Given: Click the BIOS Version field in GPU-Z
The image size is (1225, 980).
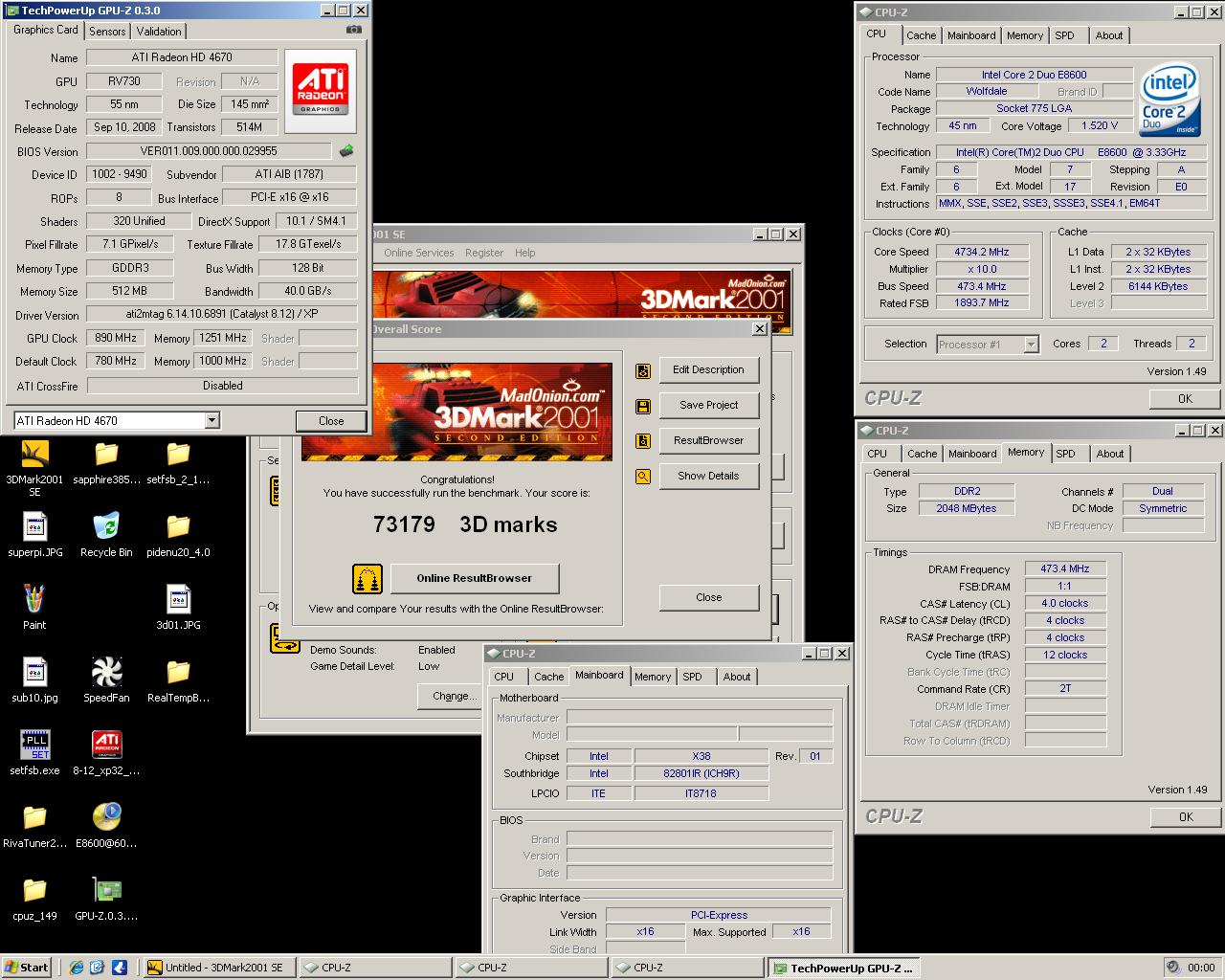Looking at the screenshot, I should point(209,151).
